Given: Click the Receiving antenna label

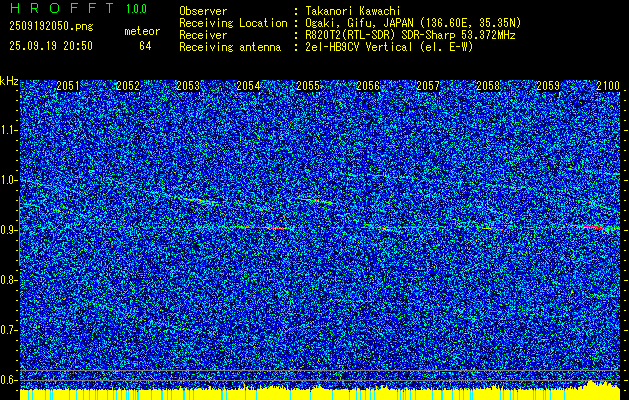Looking at the screenshot, I should click(230, 47).
